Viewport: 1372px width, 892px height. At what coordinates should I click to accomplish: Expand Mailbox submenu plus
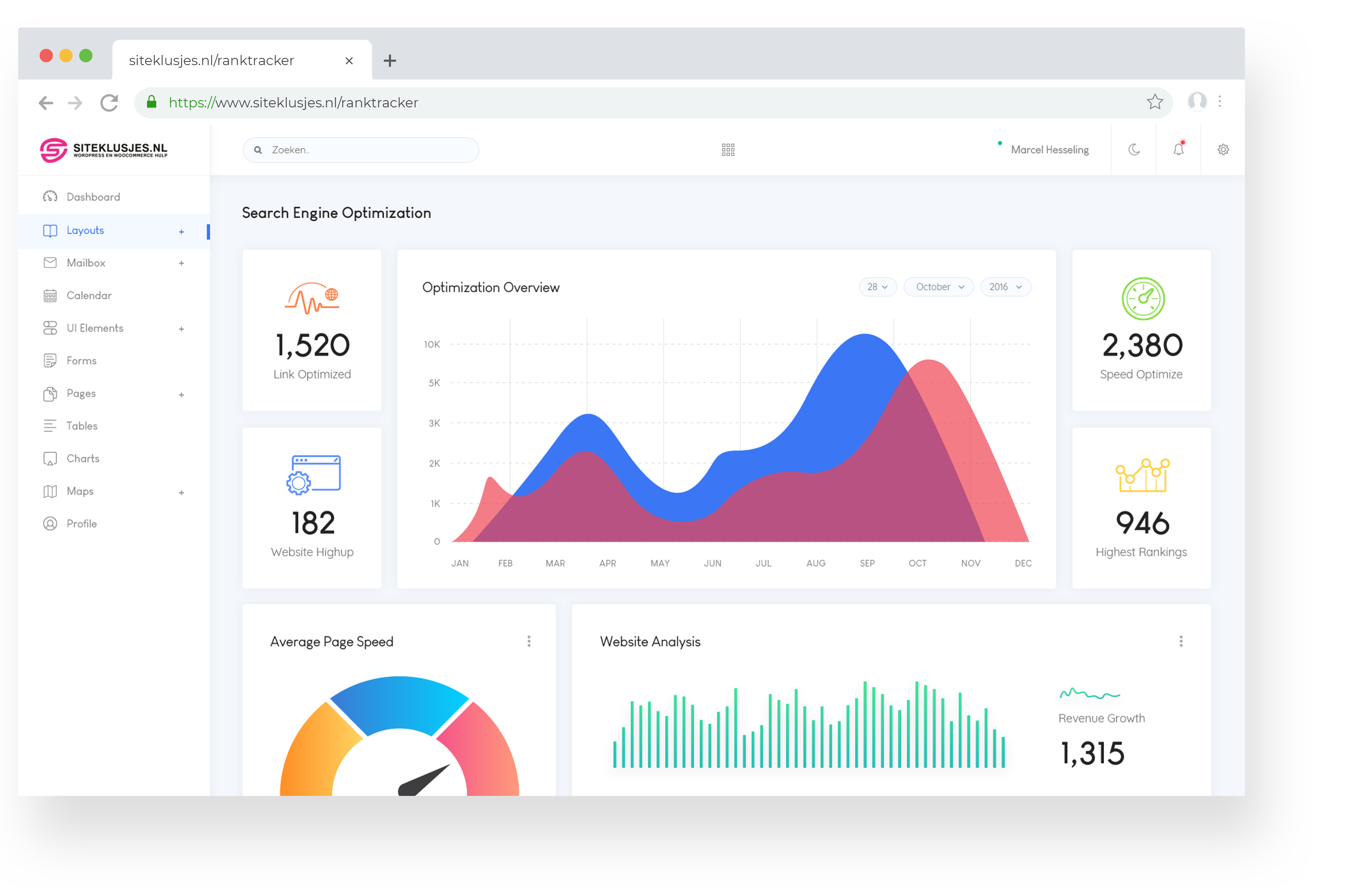pos(181,263)
